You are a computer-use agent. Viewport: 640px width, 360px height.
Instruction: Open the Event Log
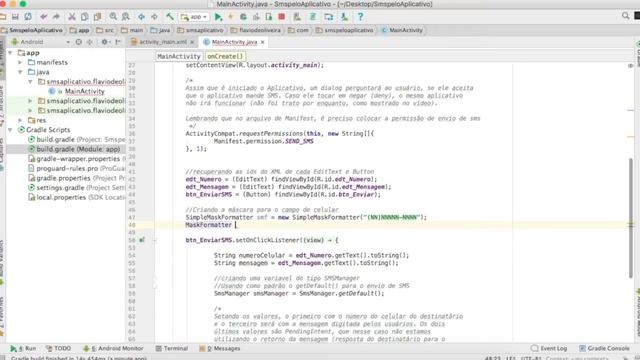549,349
